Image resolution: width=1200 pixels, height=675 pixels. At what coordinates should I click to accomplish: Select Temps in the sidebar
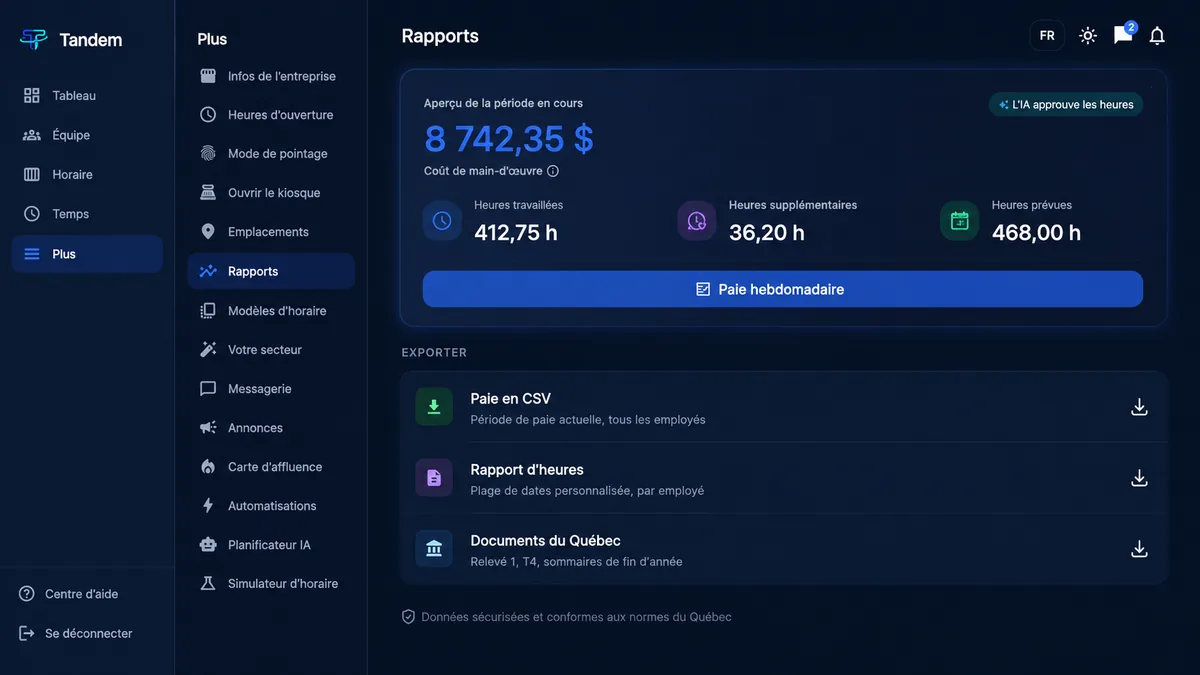[x=87, y=214]
